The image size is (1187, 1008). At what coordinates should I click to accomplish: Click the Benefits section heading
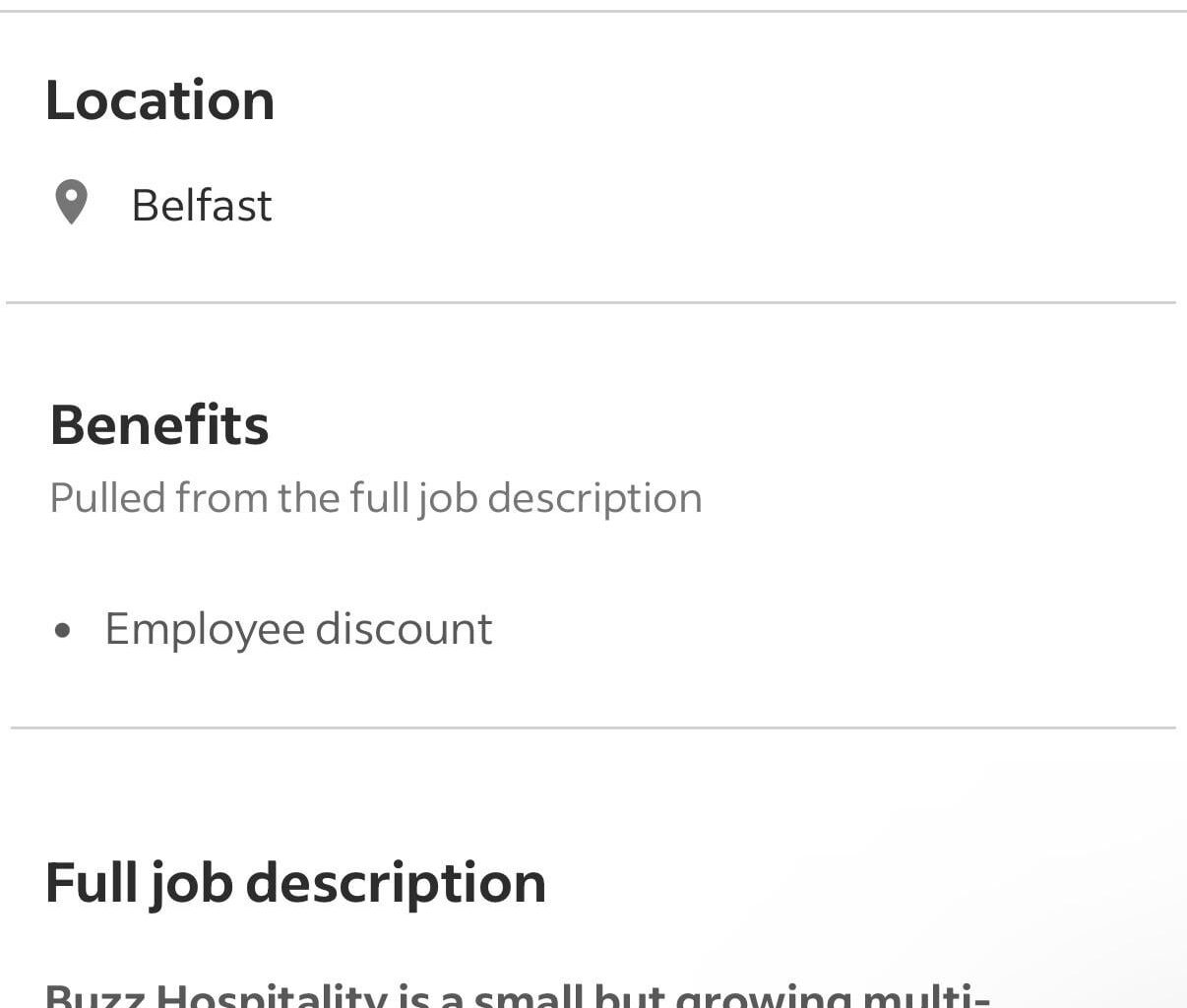coord(159,425)
